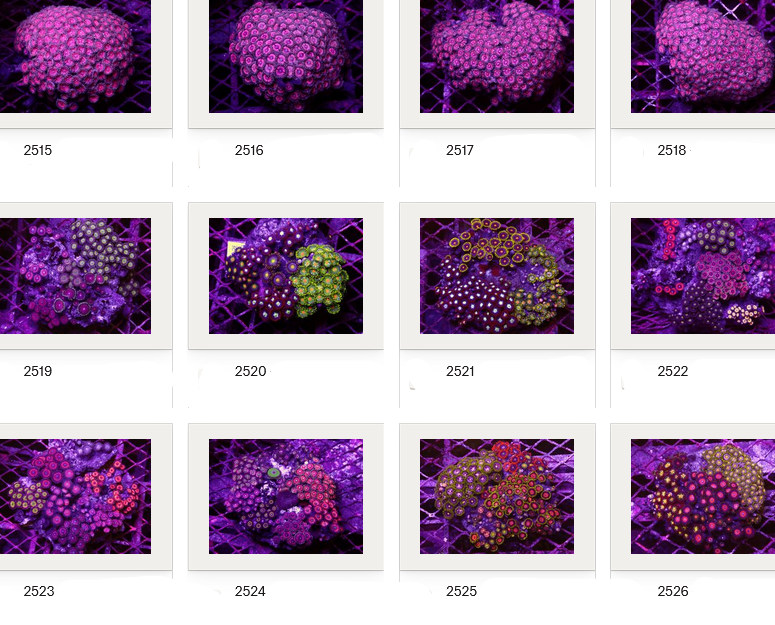Click the label text 2518
Viewport: 775px width, 625px height.
click(672, 150)
